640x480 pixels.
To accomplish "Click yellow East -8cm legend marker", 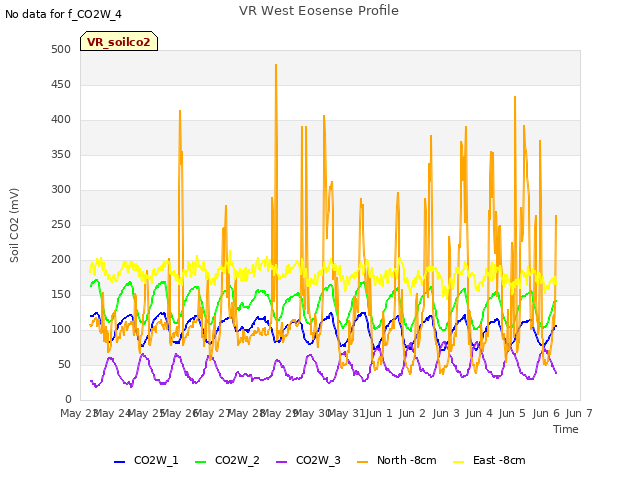I will coord(459,462).
